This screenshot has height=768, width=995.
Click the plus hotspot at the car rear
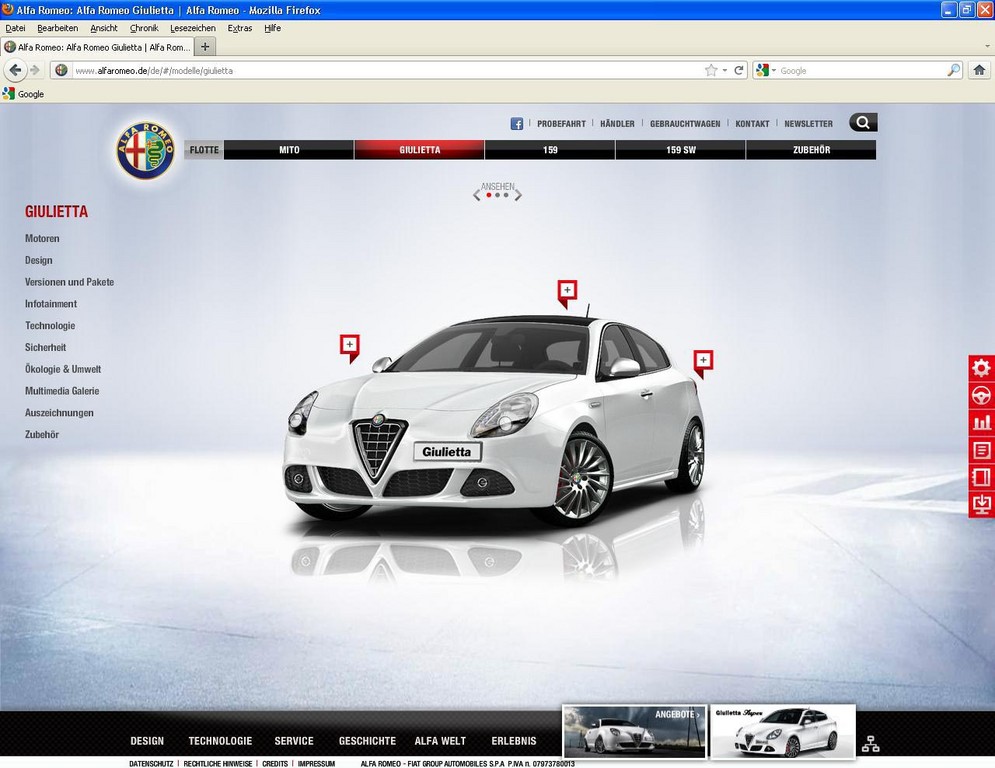pyautogui.click(x=703, y=362)
